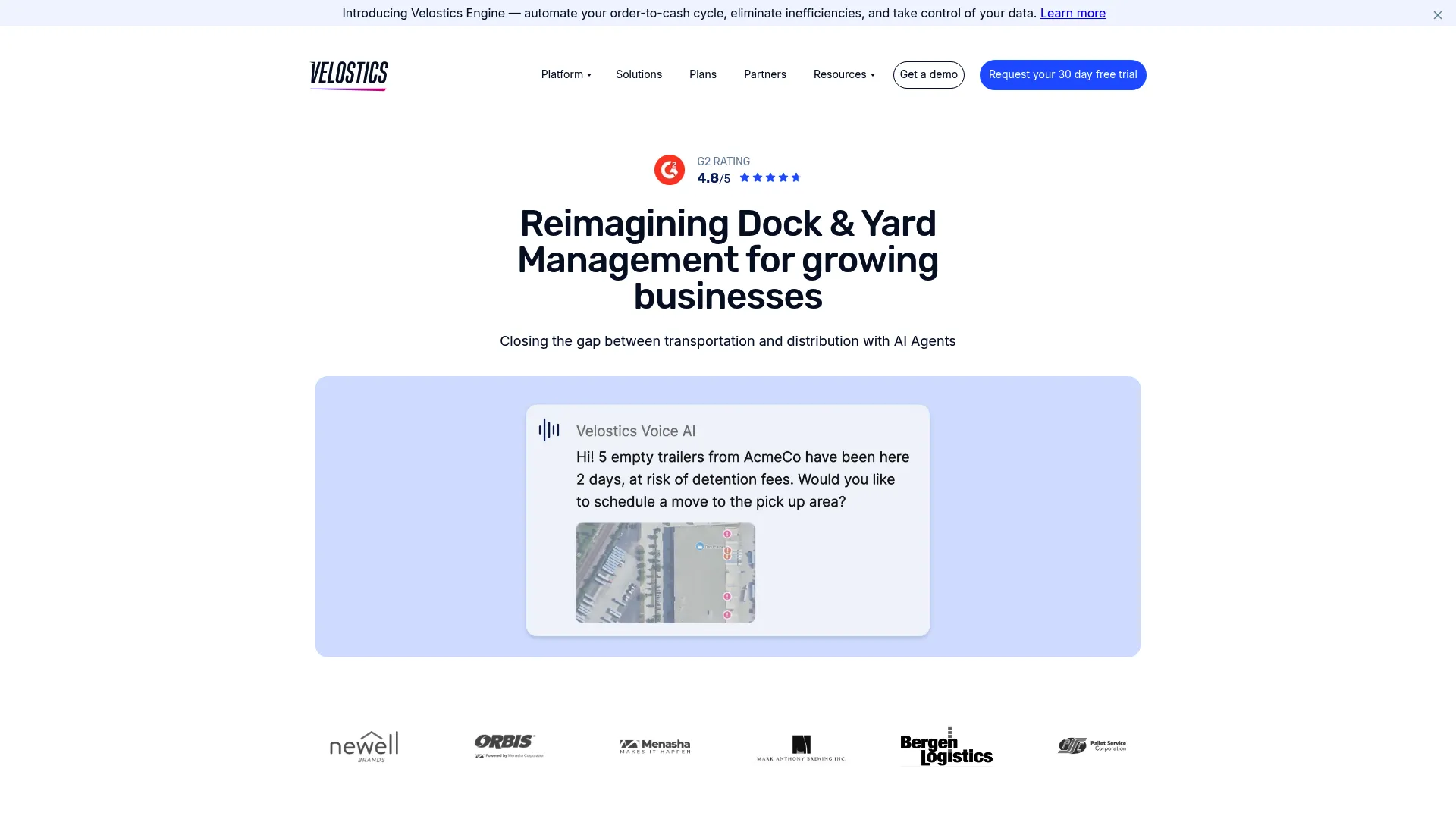Click the Velostics logo
This screenshot has width=1456, height=819.
coord(349,75)
